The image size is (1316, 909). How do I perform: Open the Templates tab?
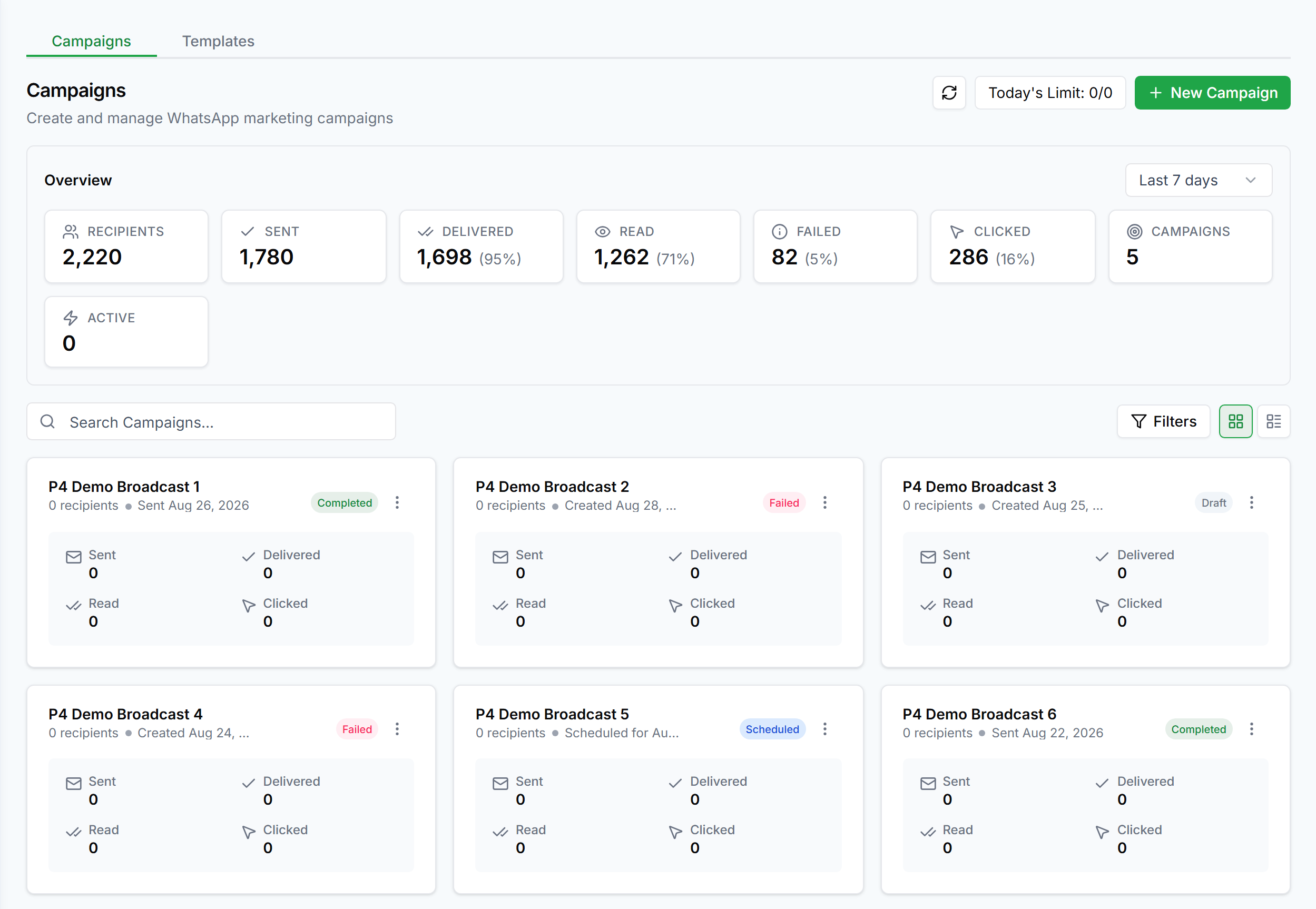218,41
